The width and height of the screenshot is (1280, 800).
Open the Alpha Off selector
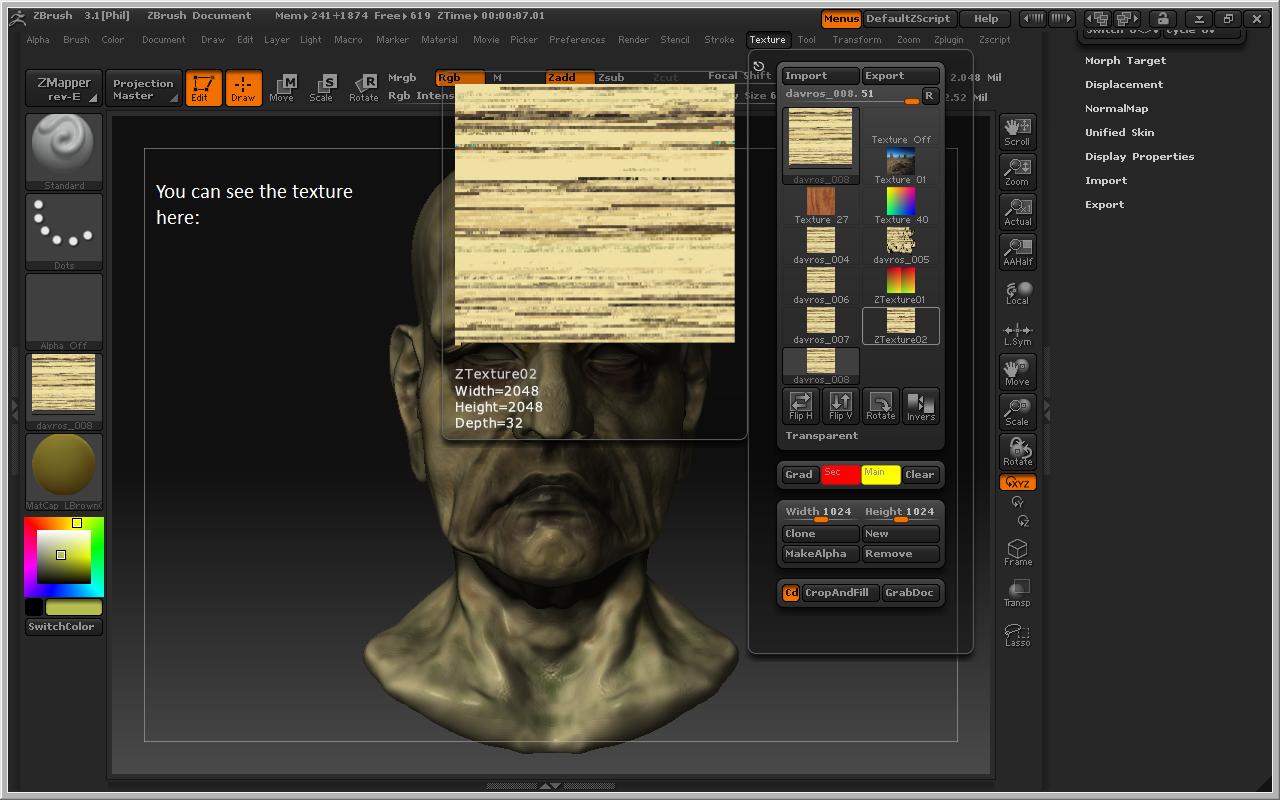click(x=64, y=312)
